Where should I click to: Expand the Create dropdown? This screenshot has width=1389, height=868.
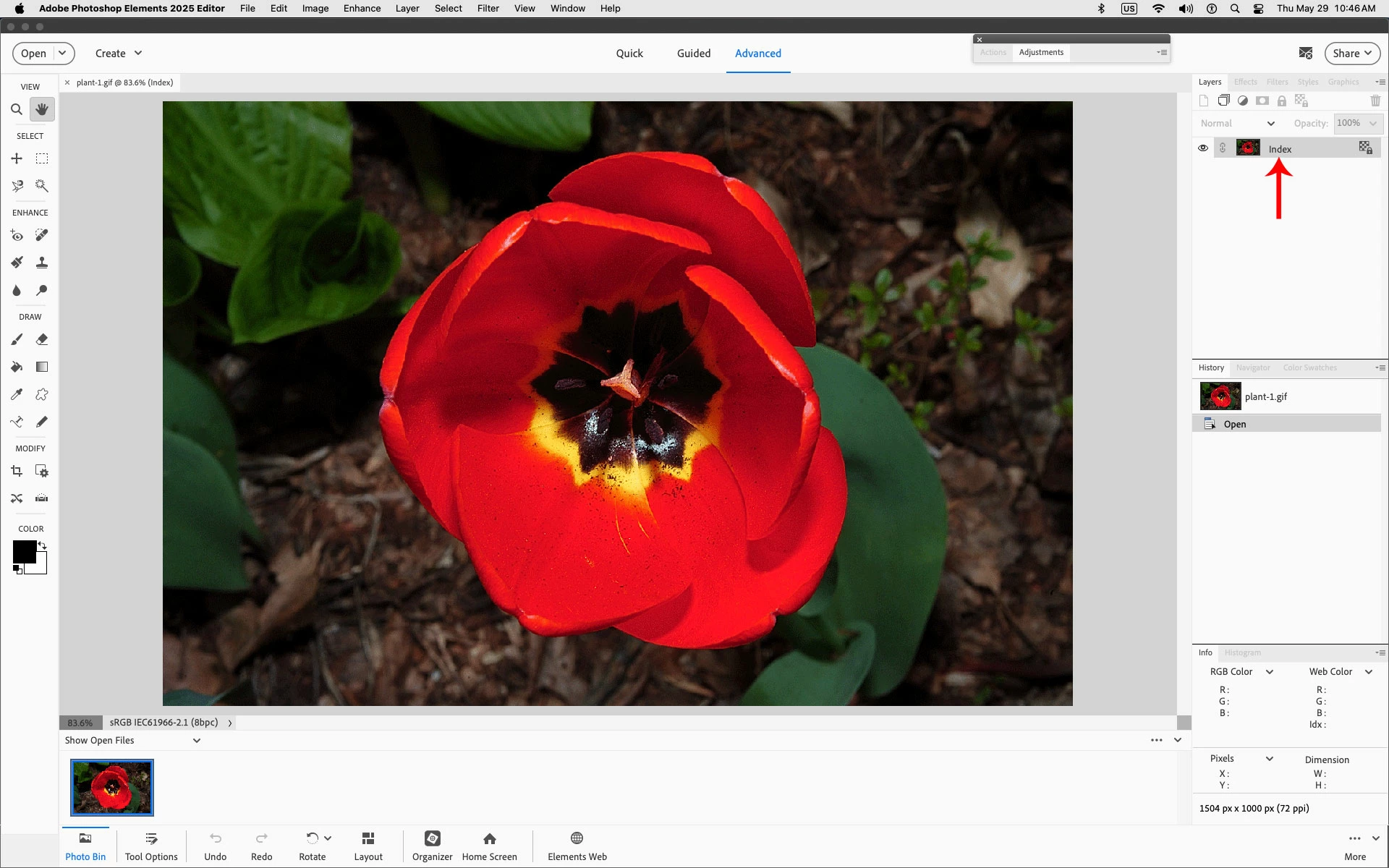point(119,54)
